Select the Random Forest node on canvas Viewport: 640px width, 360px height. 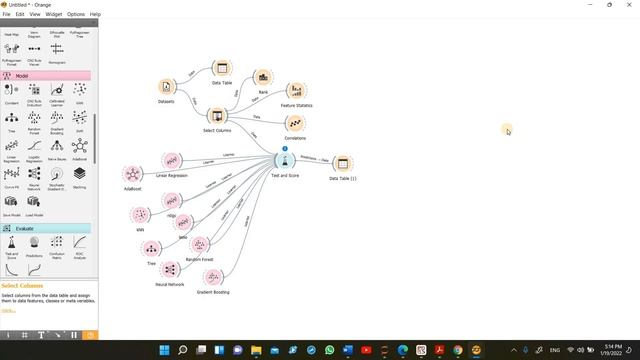tap(200, 244)
